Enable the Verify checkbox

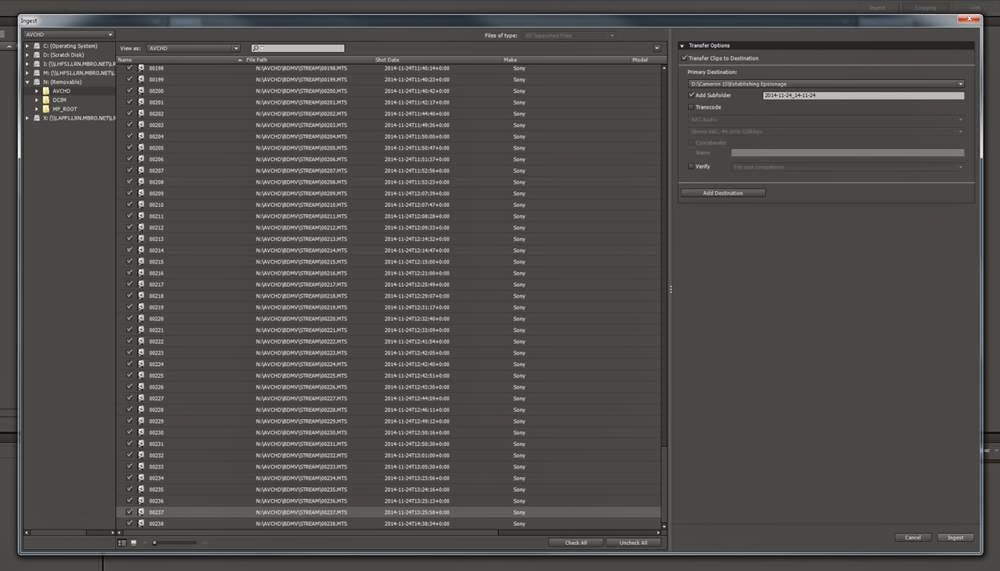tap(691, 167)
